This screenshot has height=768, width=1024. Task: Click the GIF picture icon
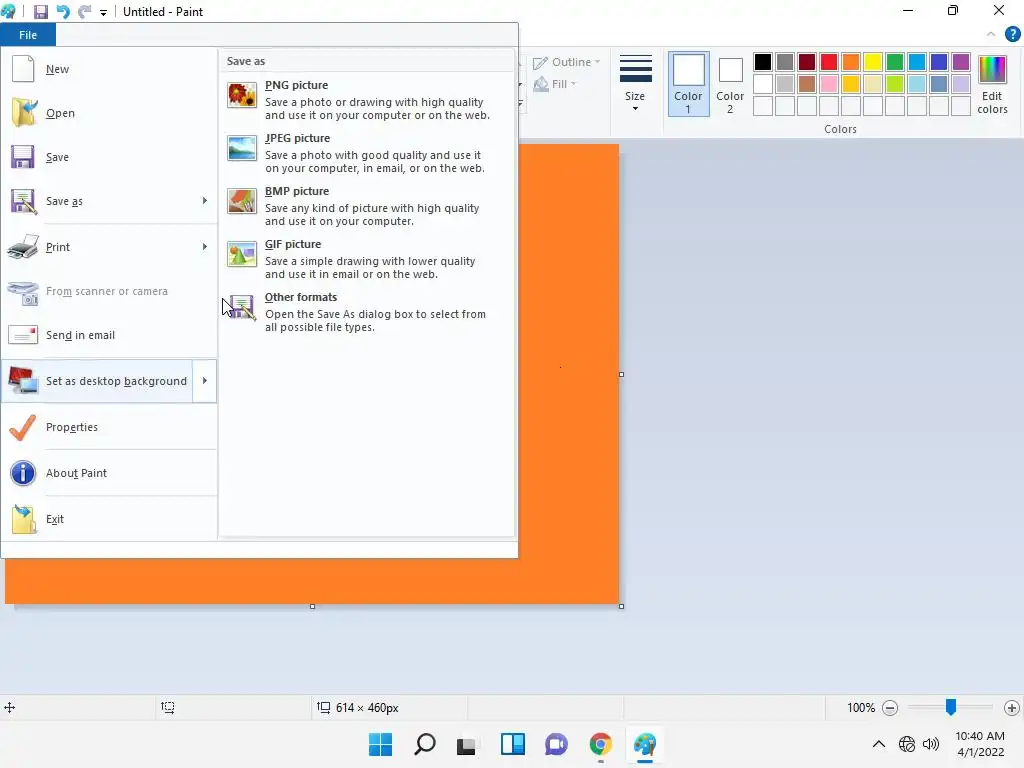point(242,254)
